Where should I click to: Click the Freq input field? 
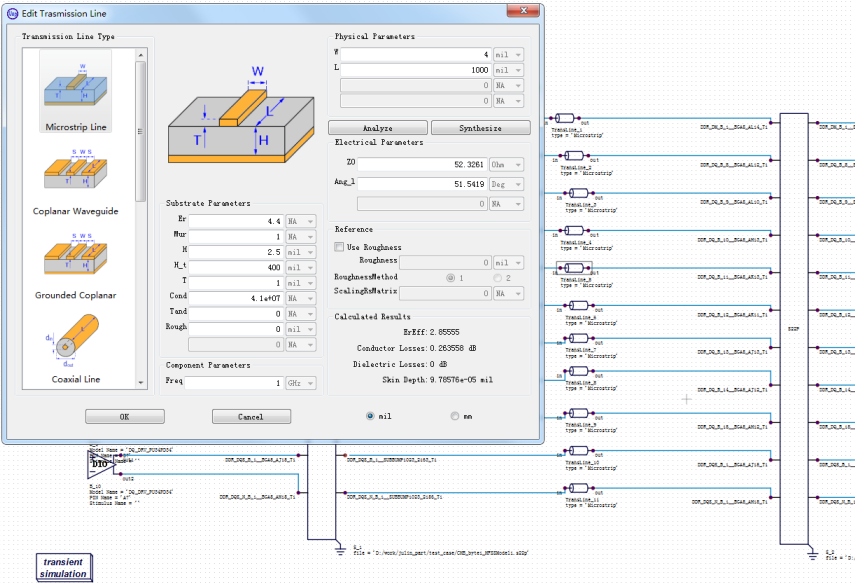(x=234, y=383)
